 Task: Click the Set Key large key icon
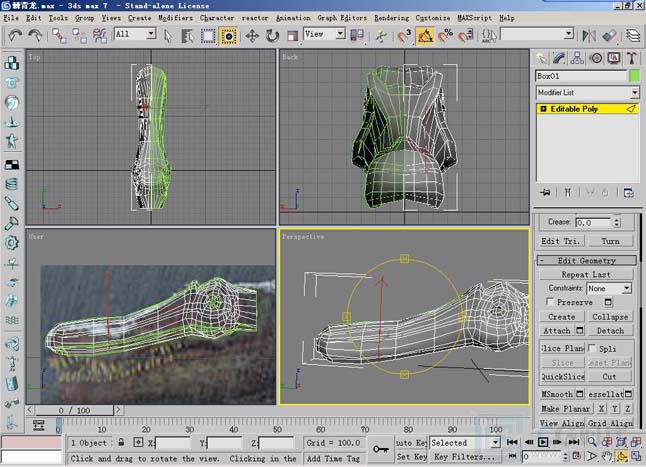[x=380, y=449]
